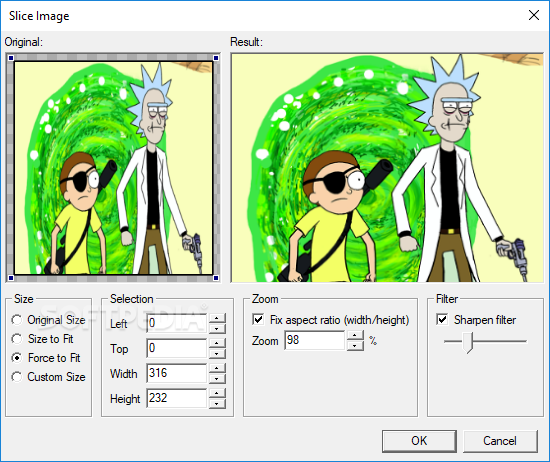
Task: Increase Left value with up arrow
Action: (x=217, y=318)
